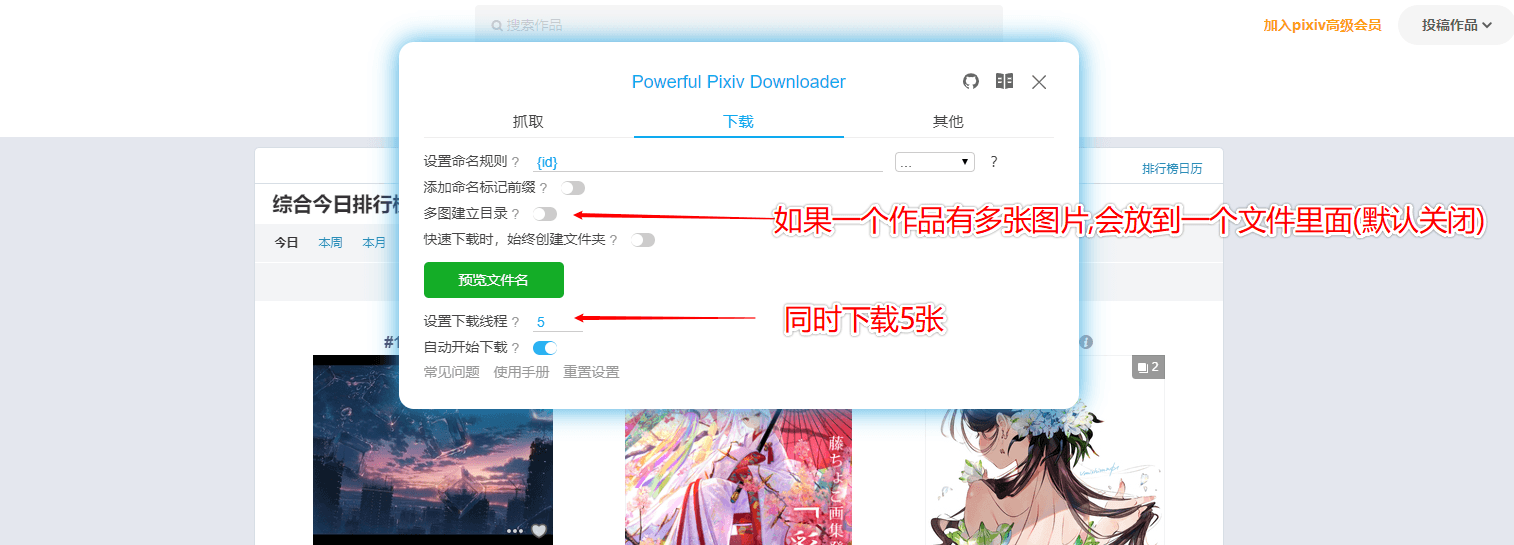Click the heart icon on first artwork
1514x545 pixels.
[x=538, y=531]
